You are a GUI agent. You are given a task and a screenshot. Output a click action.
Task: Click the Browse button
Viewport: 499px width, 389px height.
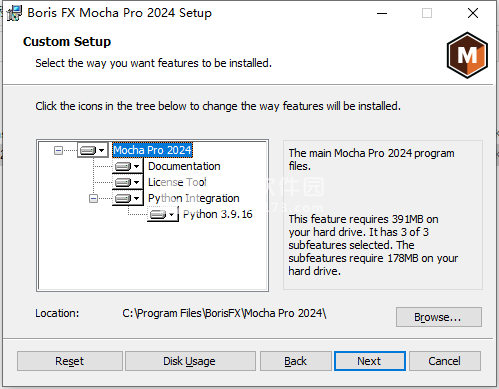click(x=439, y=317)
